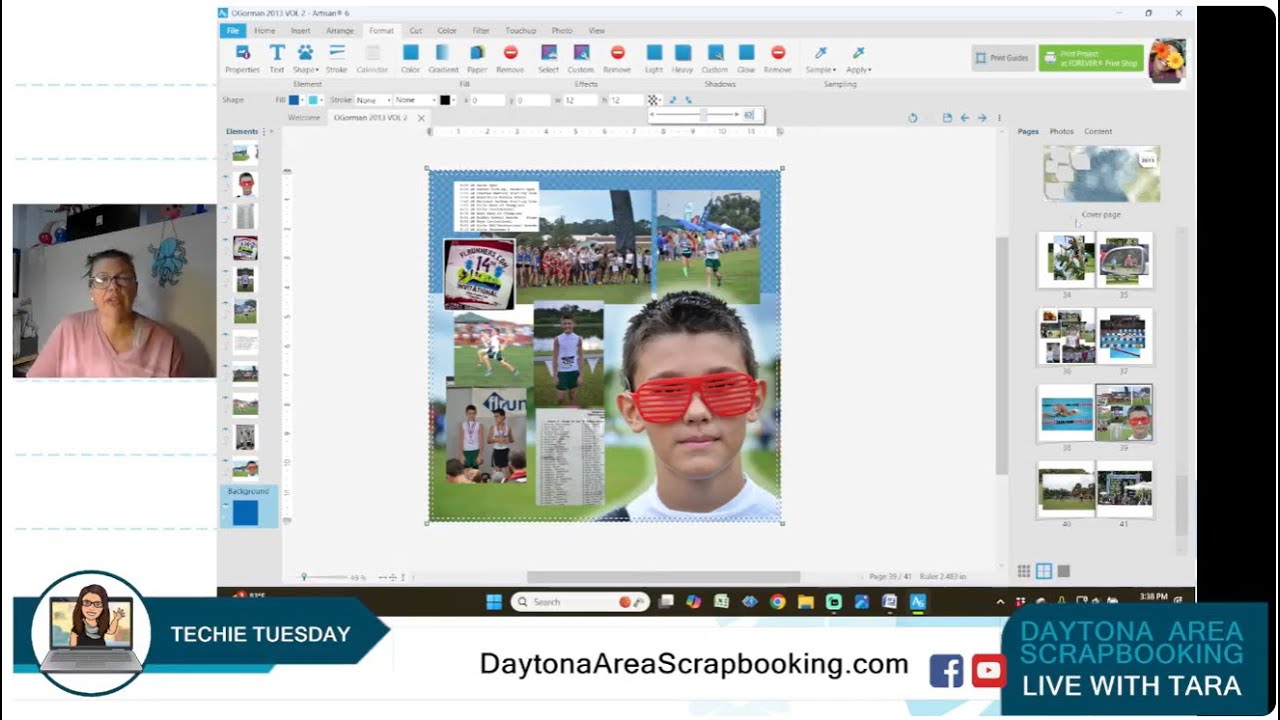
Task: Open the File menu
Action: 233,31
